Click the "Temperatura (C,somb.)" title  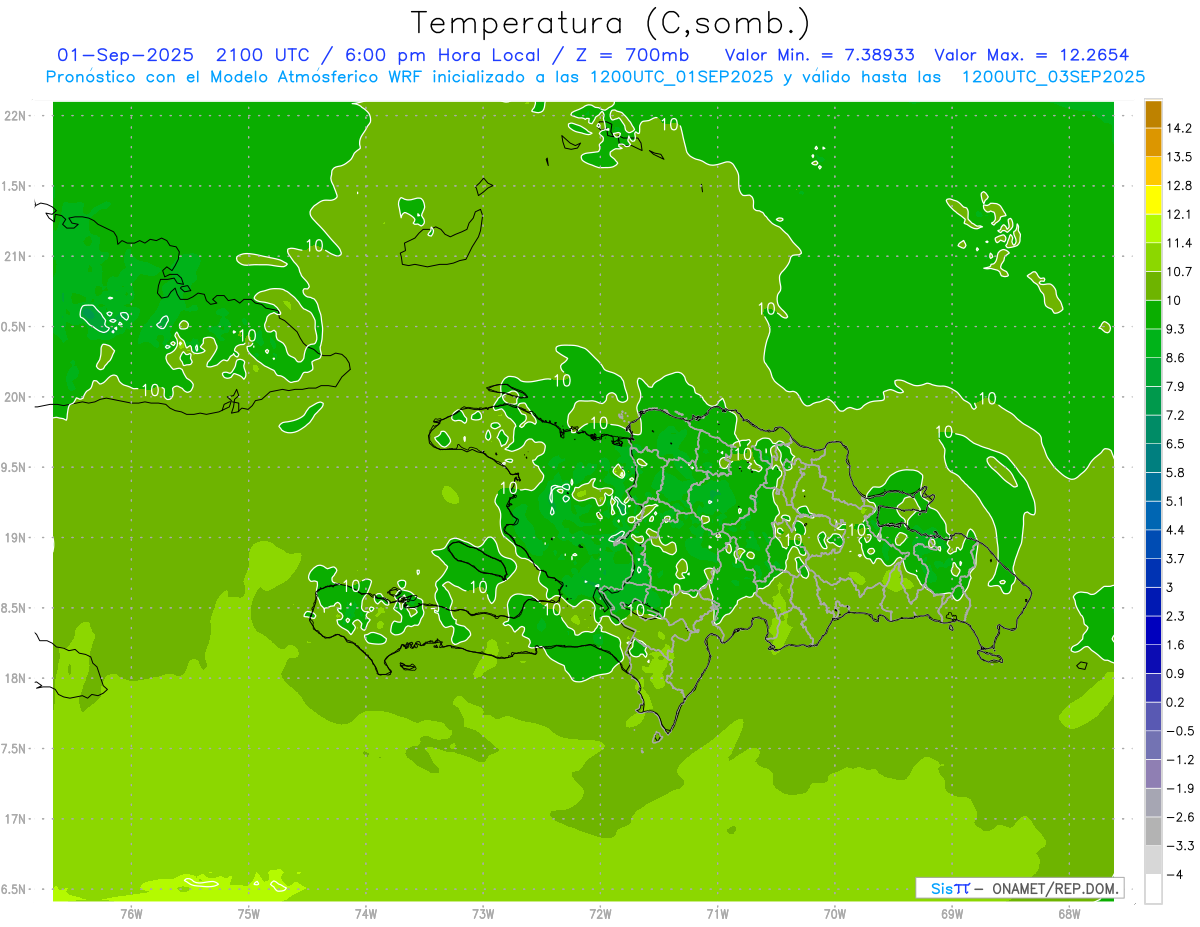[x=611, y=23]
